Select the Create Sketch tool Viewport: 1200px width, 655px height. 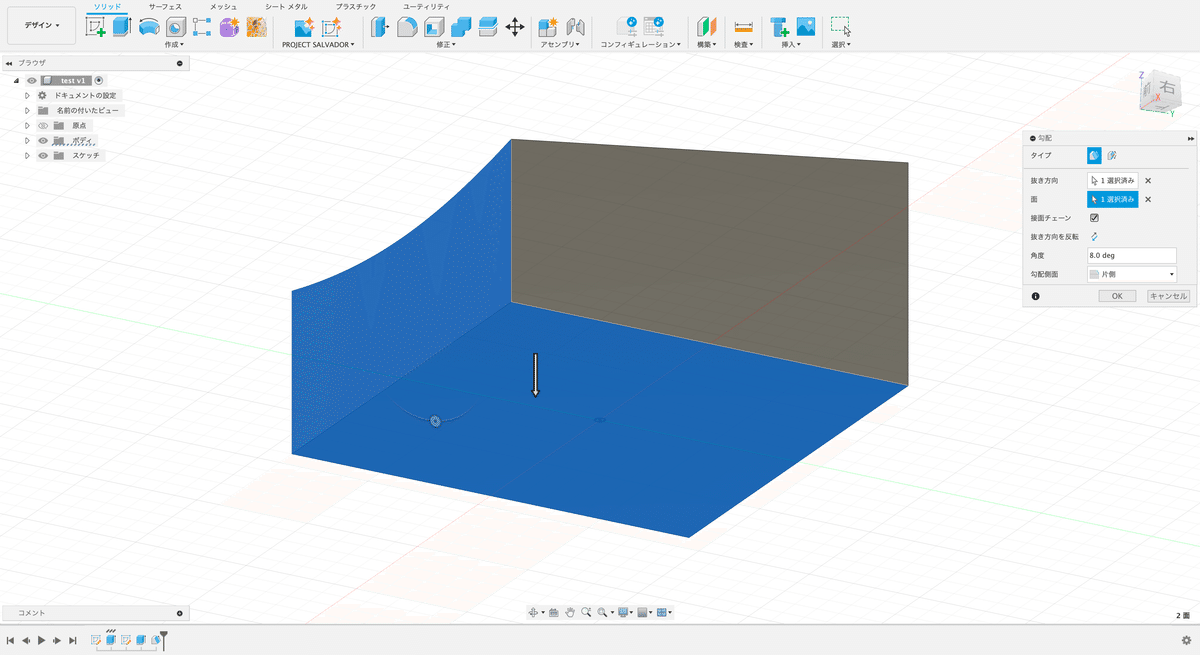(x=96, y=27)
